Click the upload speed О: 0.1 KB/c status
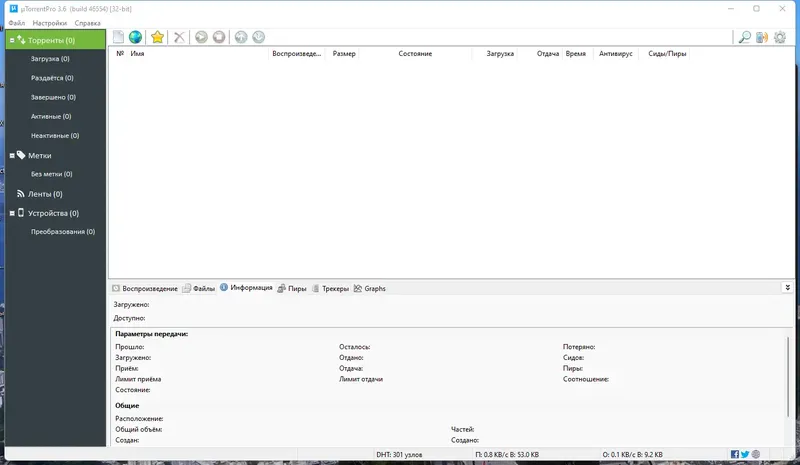 [x=633, y=454]
